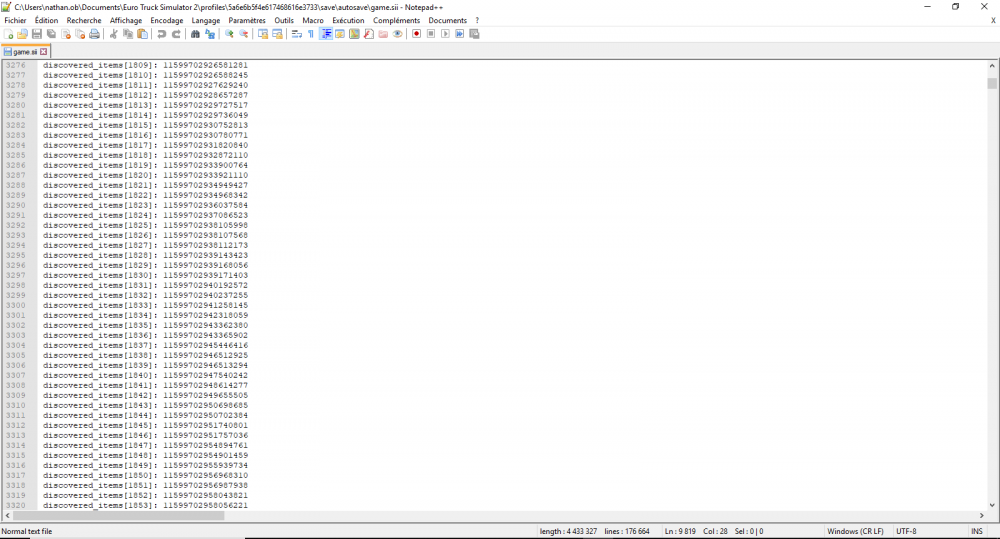The height and width of the screenshot is (539, 1000).
Task: Open the Langage menu
Action: click(x=206, y=20)
